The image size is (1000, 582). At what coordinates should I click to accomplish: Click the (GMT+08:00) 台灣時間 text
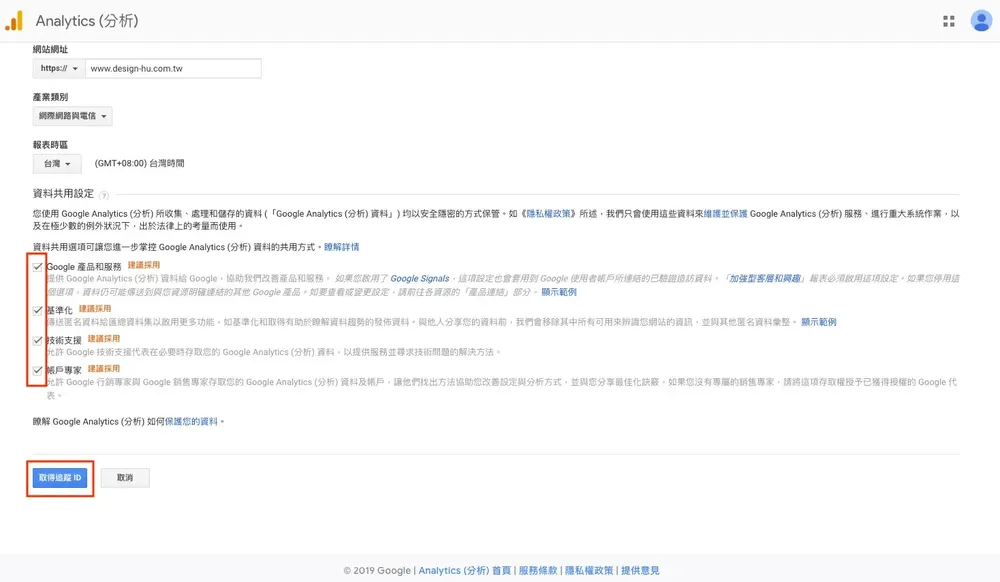(139, 163)
